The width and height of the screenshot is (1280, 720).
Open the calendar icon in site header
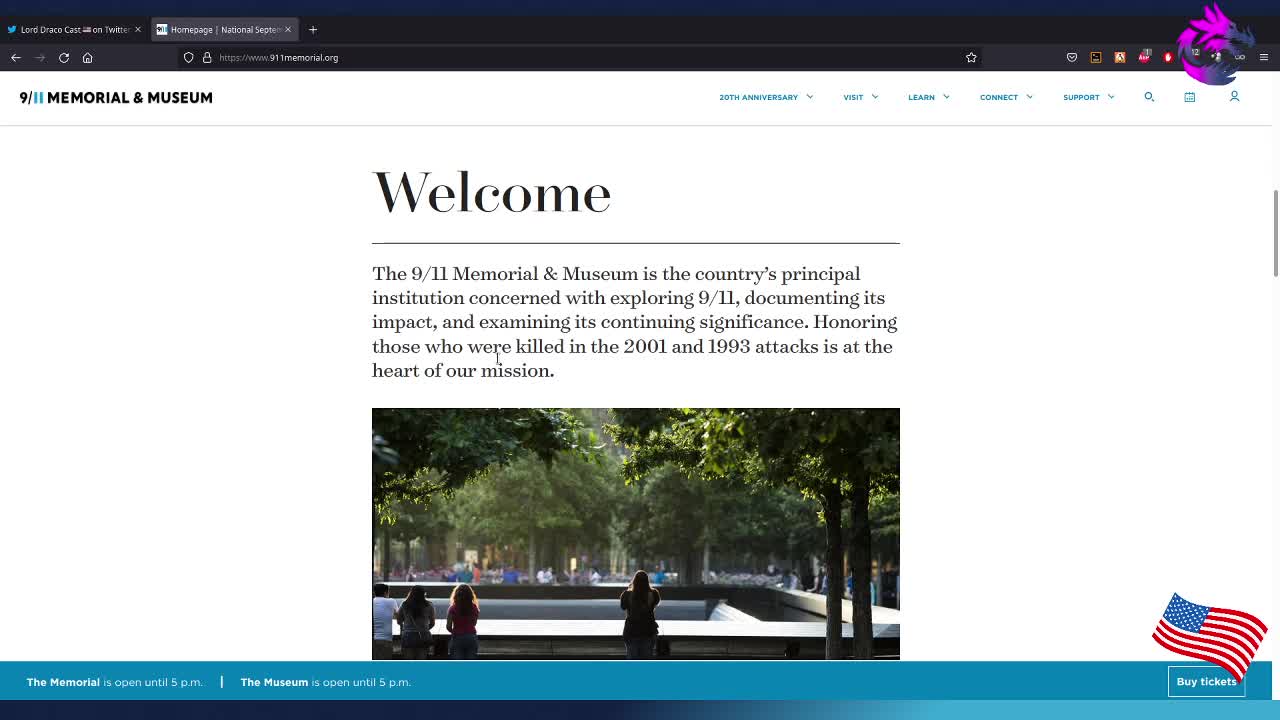(x=1190, y=97)
